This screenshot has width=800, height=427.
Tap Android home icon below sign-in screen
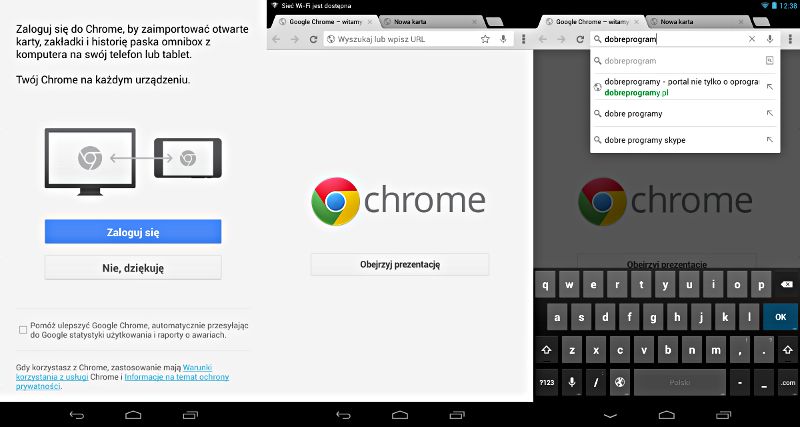pos(133,415)
